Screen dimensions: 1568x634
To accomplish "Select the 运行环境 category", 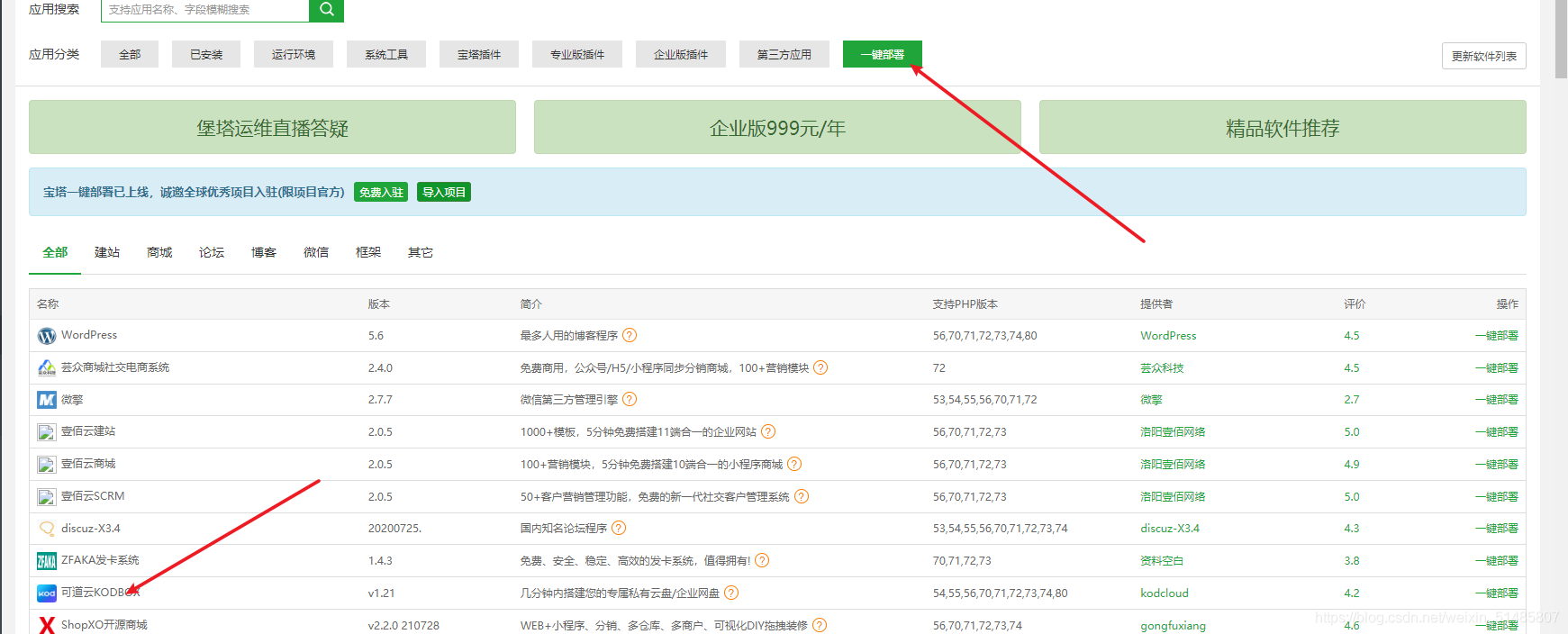I will pos(294,54).
